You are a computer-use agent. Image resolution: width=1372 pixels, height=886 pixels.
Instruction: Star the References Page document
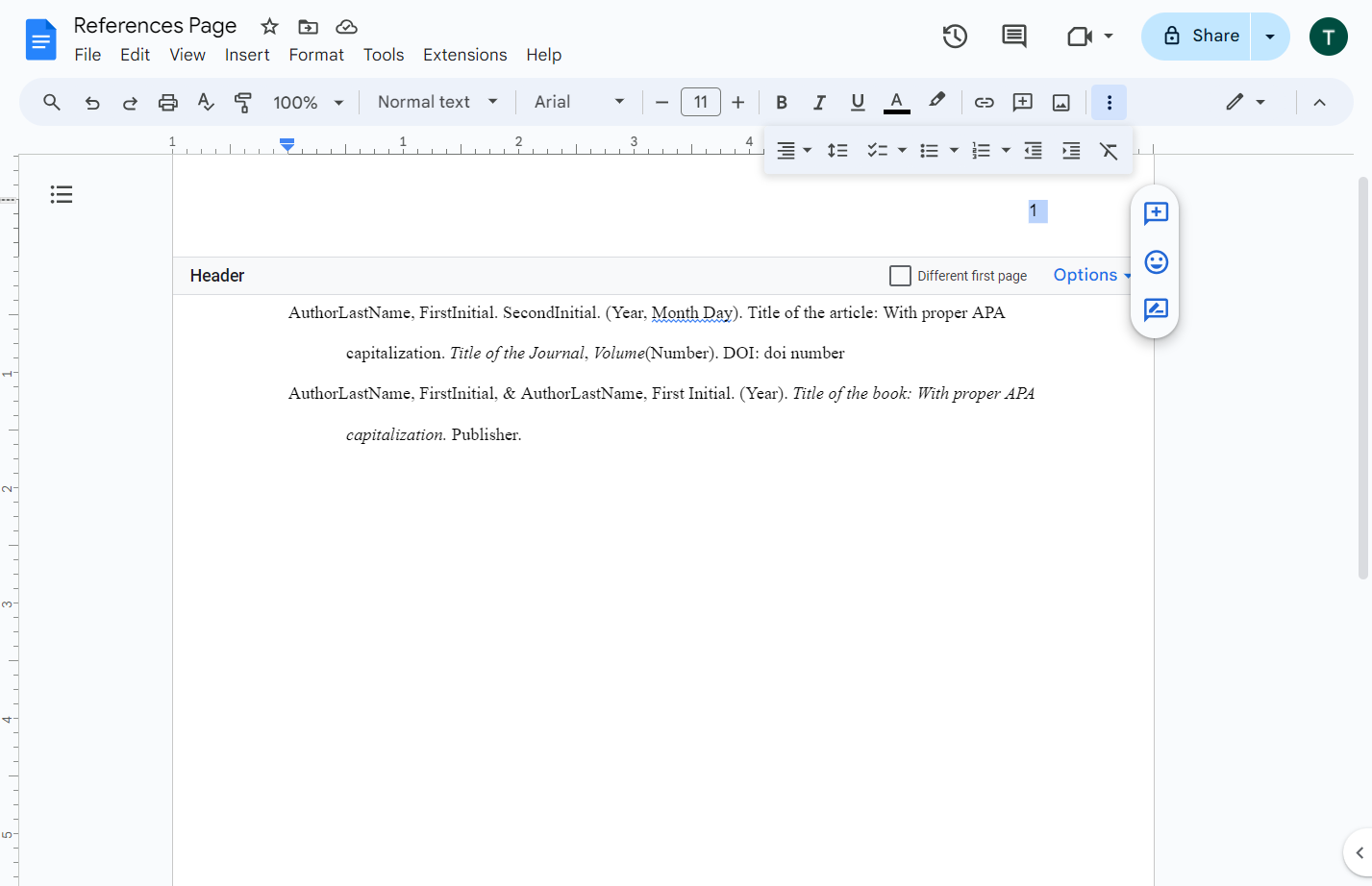pyautogui.click(x=270, y=27)
